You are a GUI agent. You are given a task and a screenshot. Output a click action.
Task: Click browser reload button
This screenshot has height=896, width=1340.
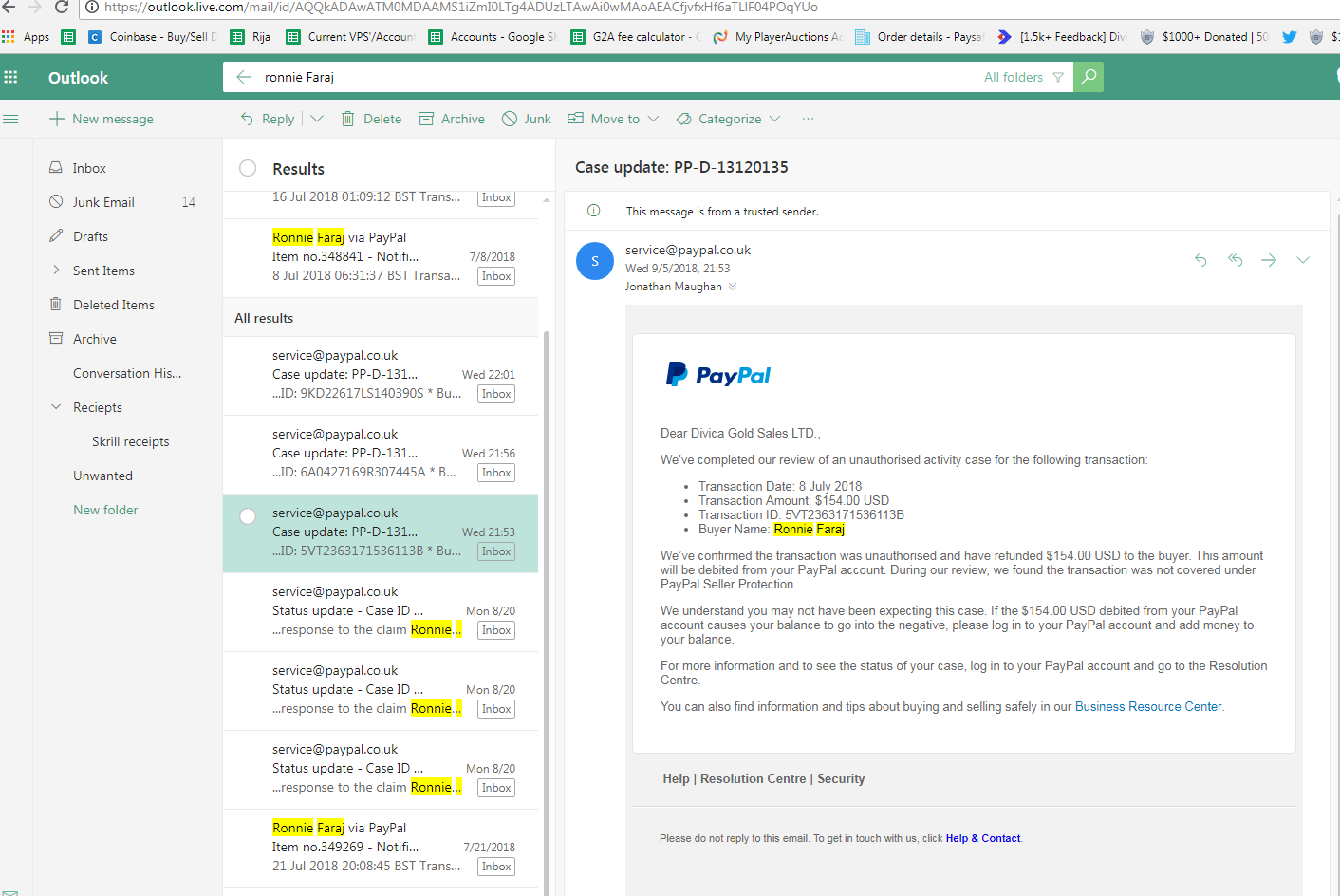62,7
